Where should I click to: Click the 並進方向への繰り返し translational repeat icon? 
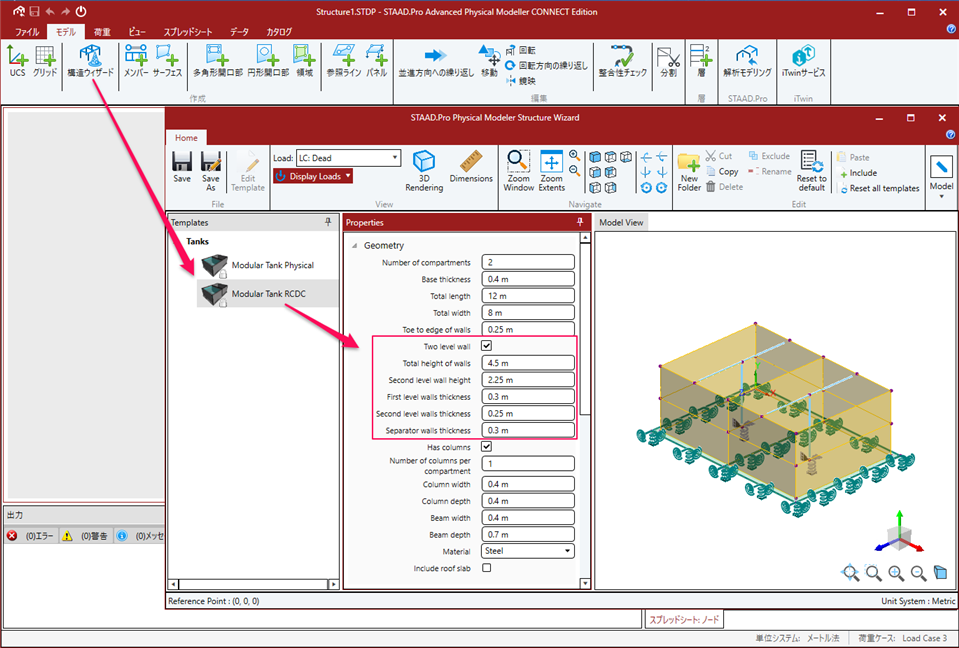point(436,56)
